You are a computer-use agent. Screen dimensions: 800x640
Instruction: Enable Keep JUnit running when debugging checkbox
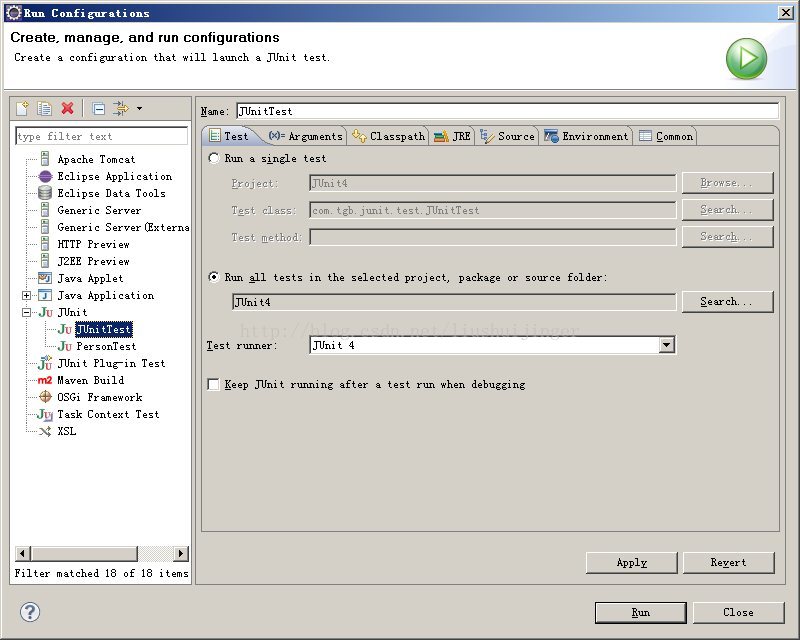[x=213, y=384]
